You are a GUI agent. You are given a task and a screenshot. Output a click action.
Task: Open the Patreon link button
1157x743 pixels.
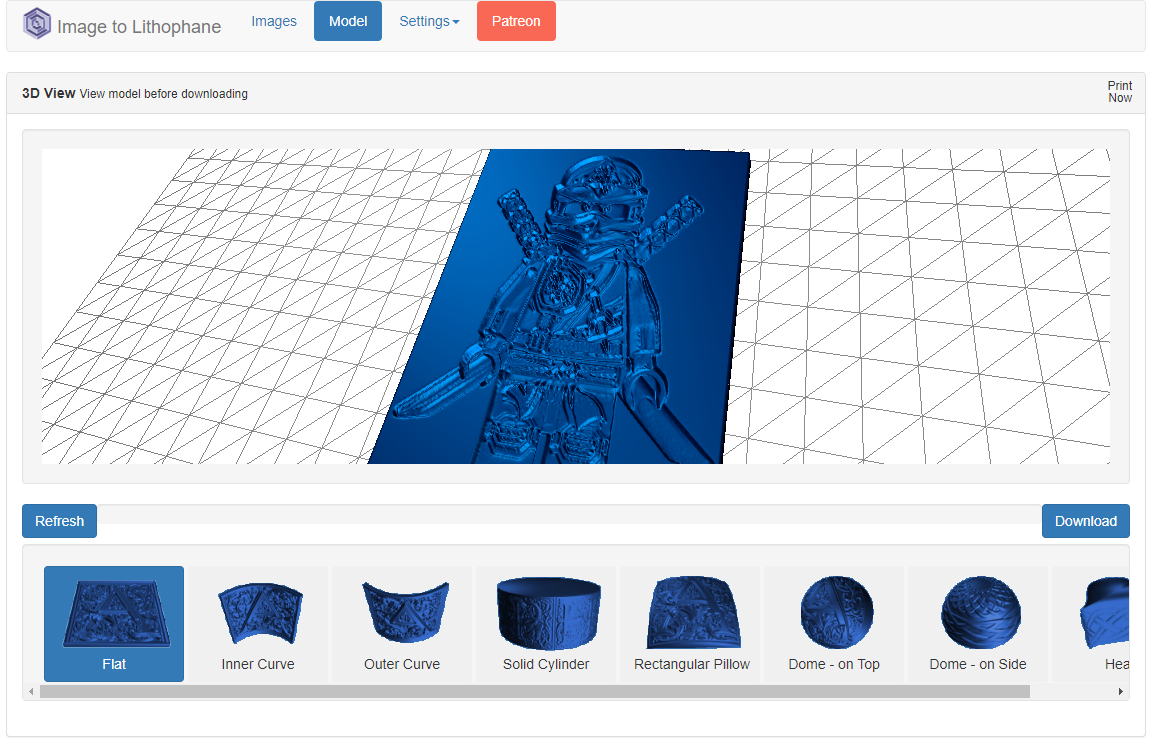click(x=516, y=21)
